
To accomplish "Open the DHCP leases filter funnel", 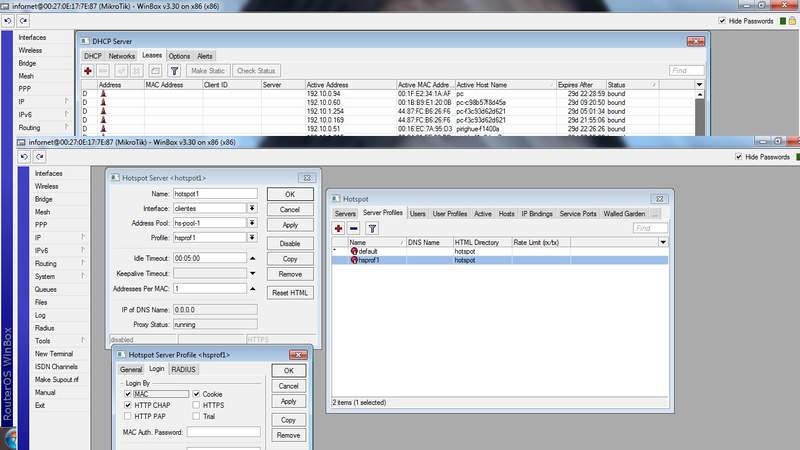I will pos(174,71).
